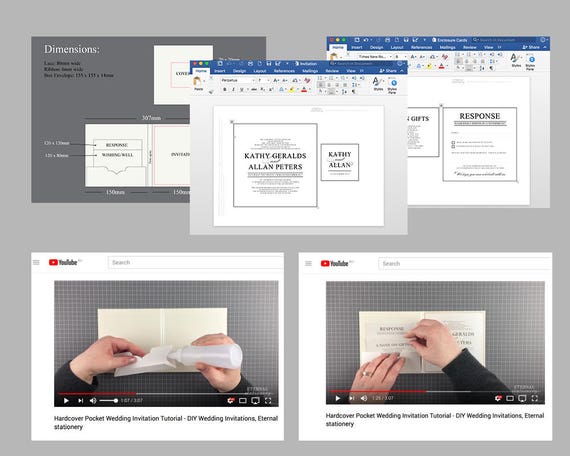Enter fullscreen on the left video
The width and height of the screenshot is (570, 456).
click(x=268, y=400)
